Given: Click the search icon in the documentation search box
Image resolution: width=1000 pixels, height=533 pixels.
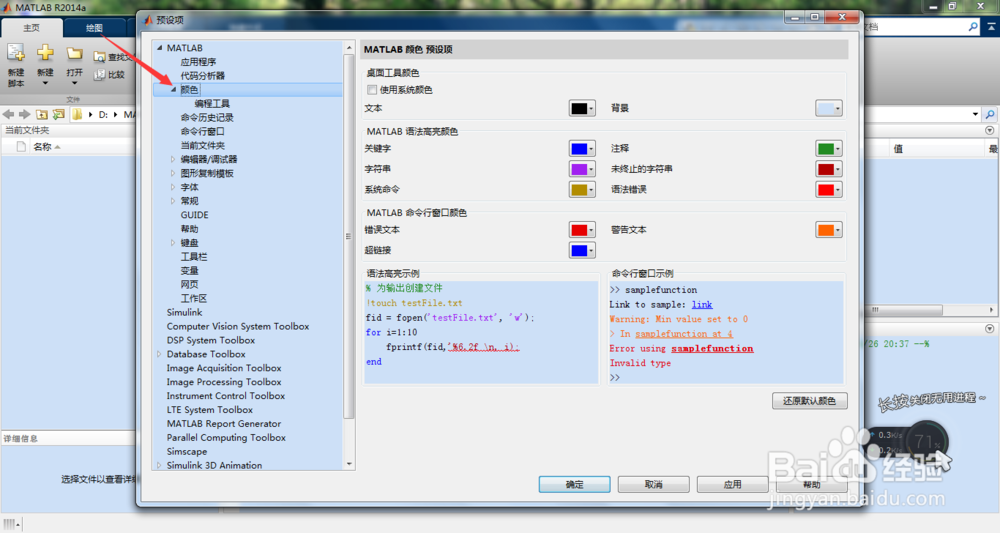Looking at the screenshot, I should point(973,27).
